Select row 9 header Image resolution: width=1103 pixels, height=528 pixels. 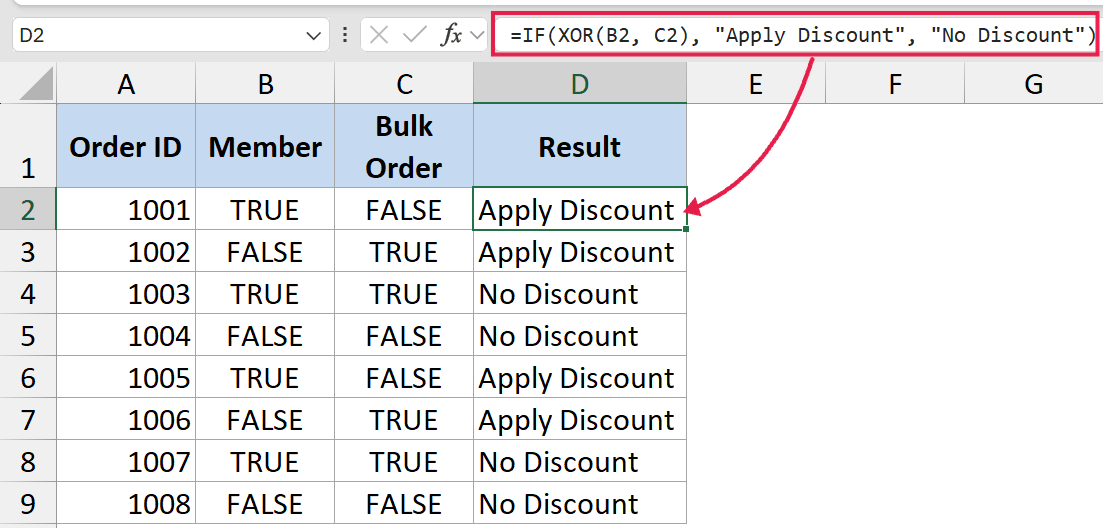(x=28, y=503)
